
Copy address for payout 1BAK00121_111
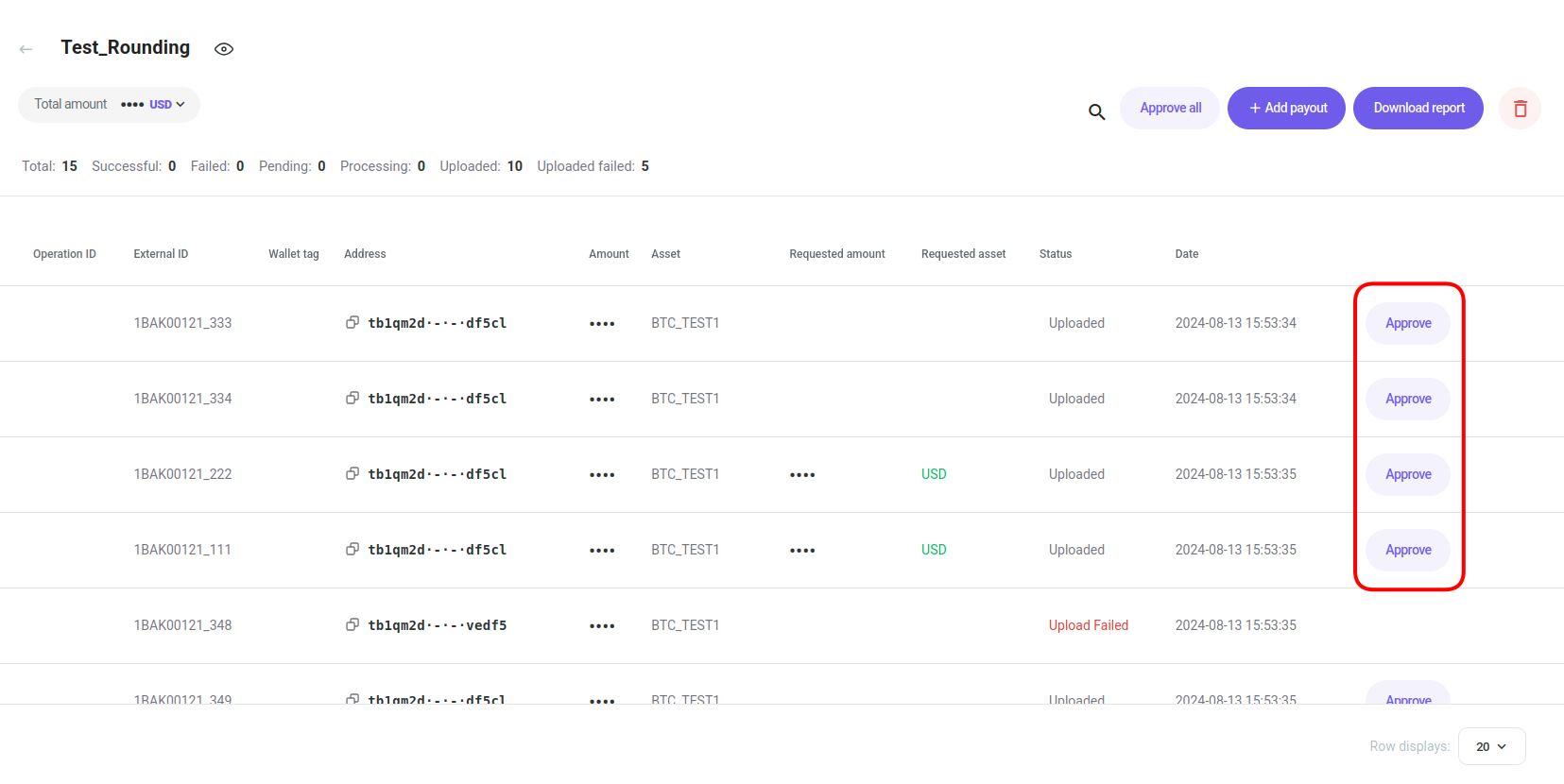(352, 550)
